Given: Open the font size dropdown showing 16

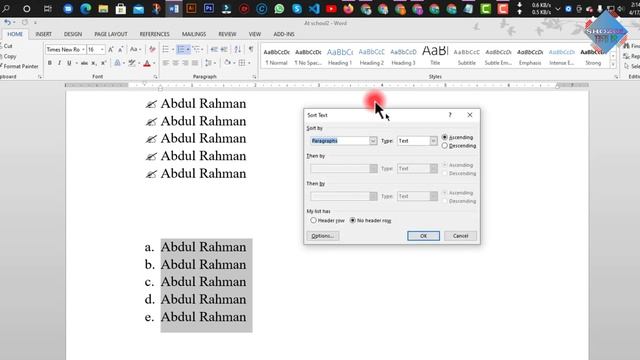Looking at the screenshot, I should pyautogui.click(x=102, y=49).
